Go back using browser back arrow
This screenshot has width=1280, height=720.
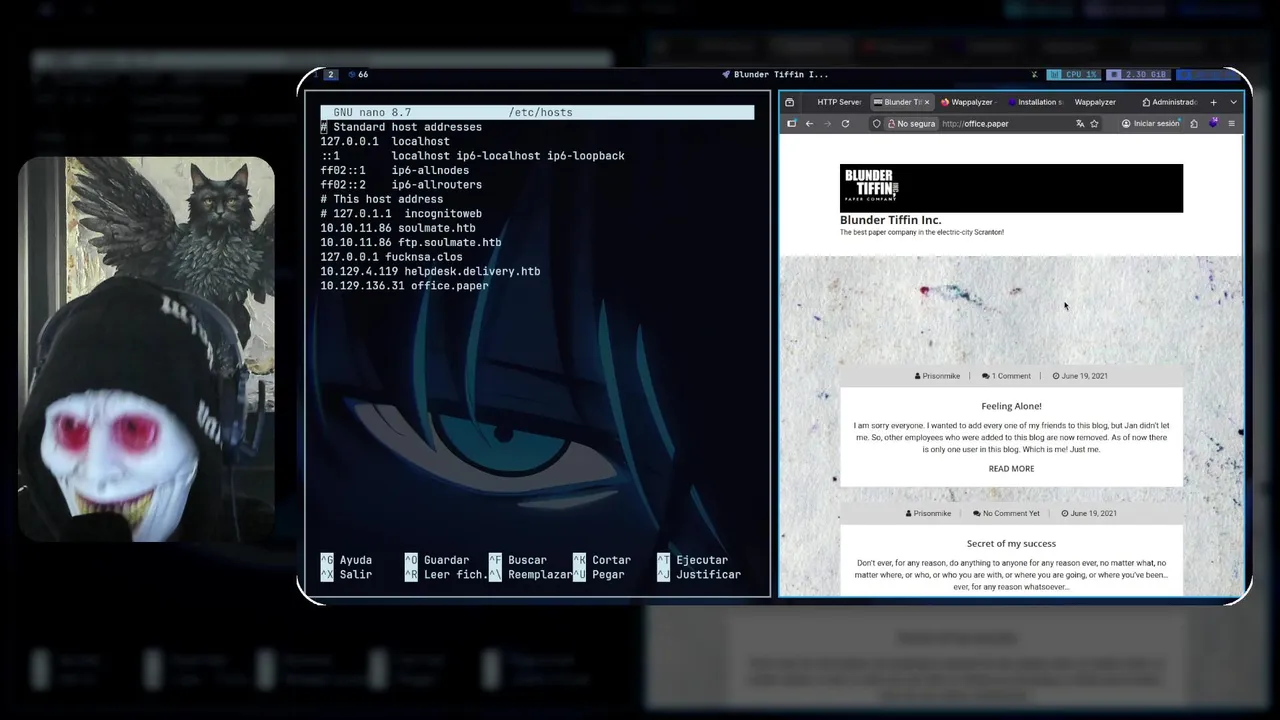tap(809, 124)
